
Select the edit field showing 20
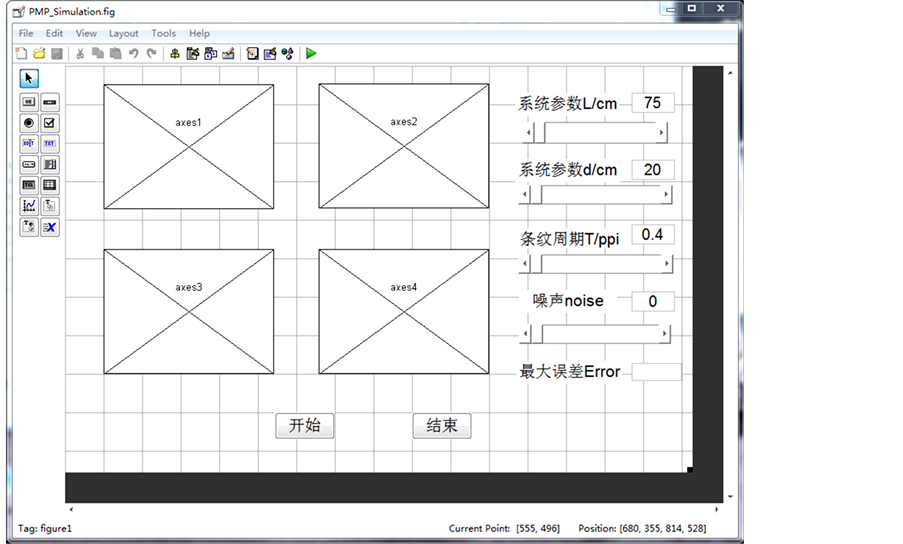[652, 170]
